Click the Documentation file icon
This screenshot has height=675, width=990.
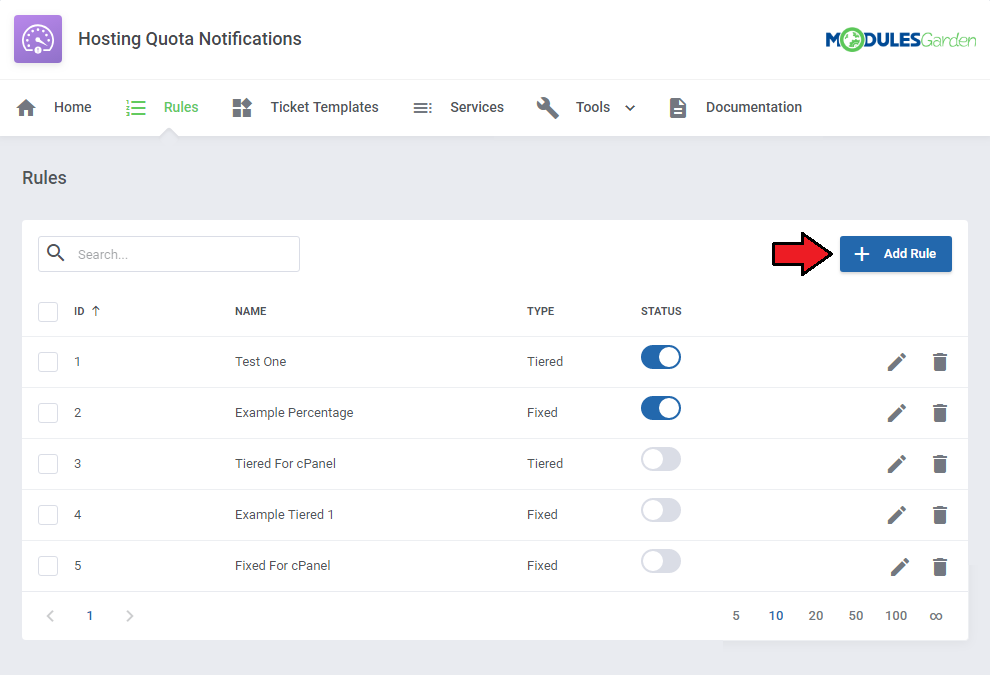[x=677, y=108]
